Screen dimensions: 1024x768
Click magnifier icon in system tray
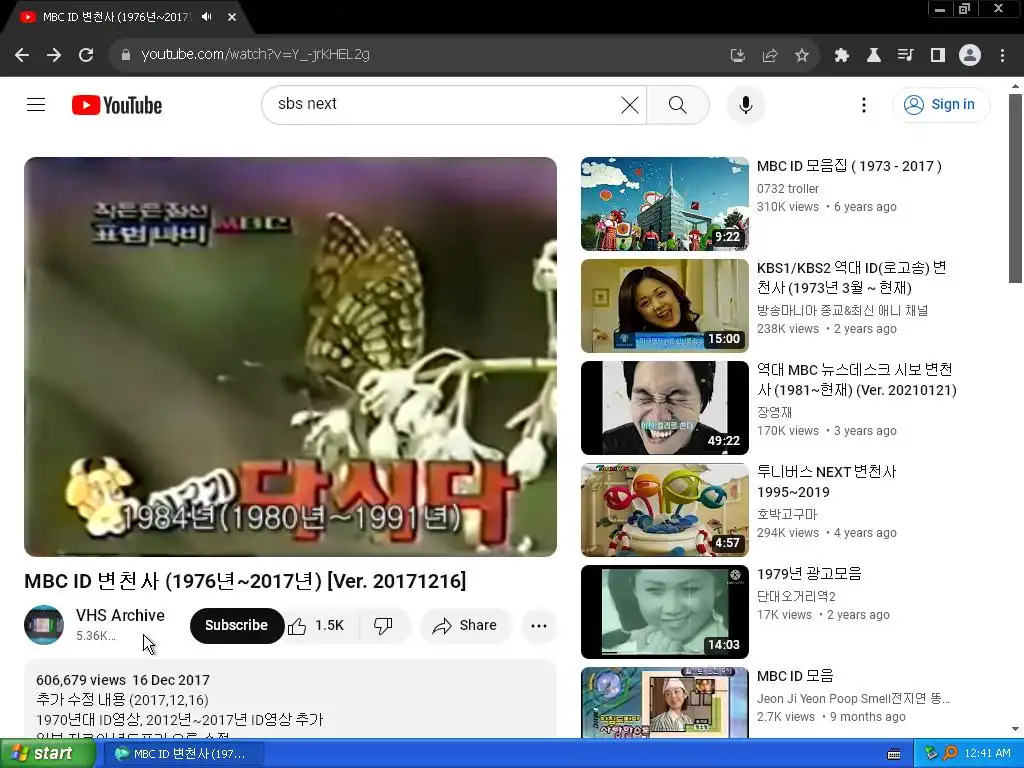coord(950,754)
